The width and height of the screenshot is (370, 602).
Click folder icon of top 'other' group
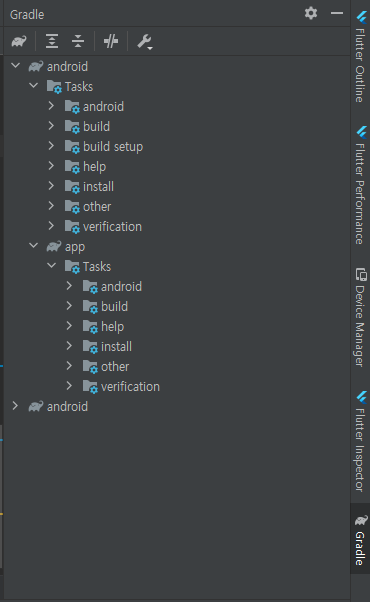[72, 207]
